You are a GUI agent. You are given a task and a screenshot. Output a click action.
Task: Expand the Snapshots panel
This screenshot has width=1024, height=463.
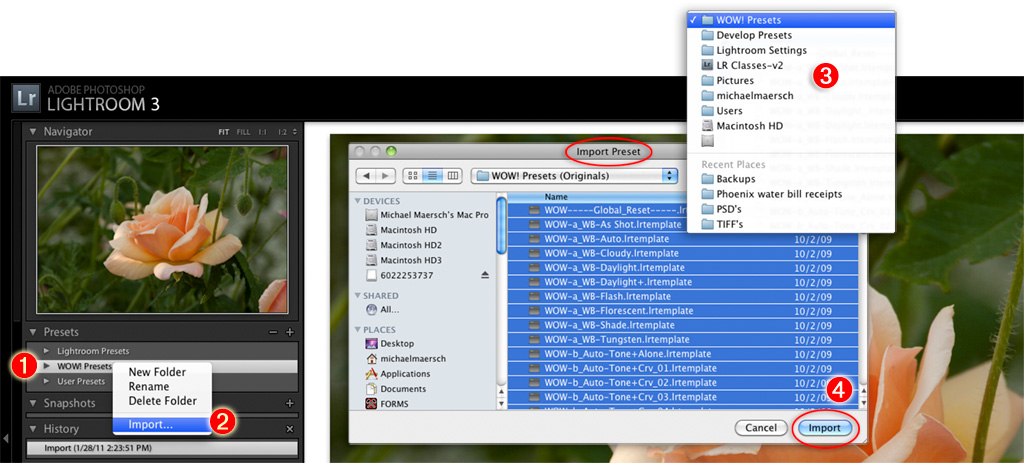tap(33, 404)
